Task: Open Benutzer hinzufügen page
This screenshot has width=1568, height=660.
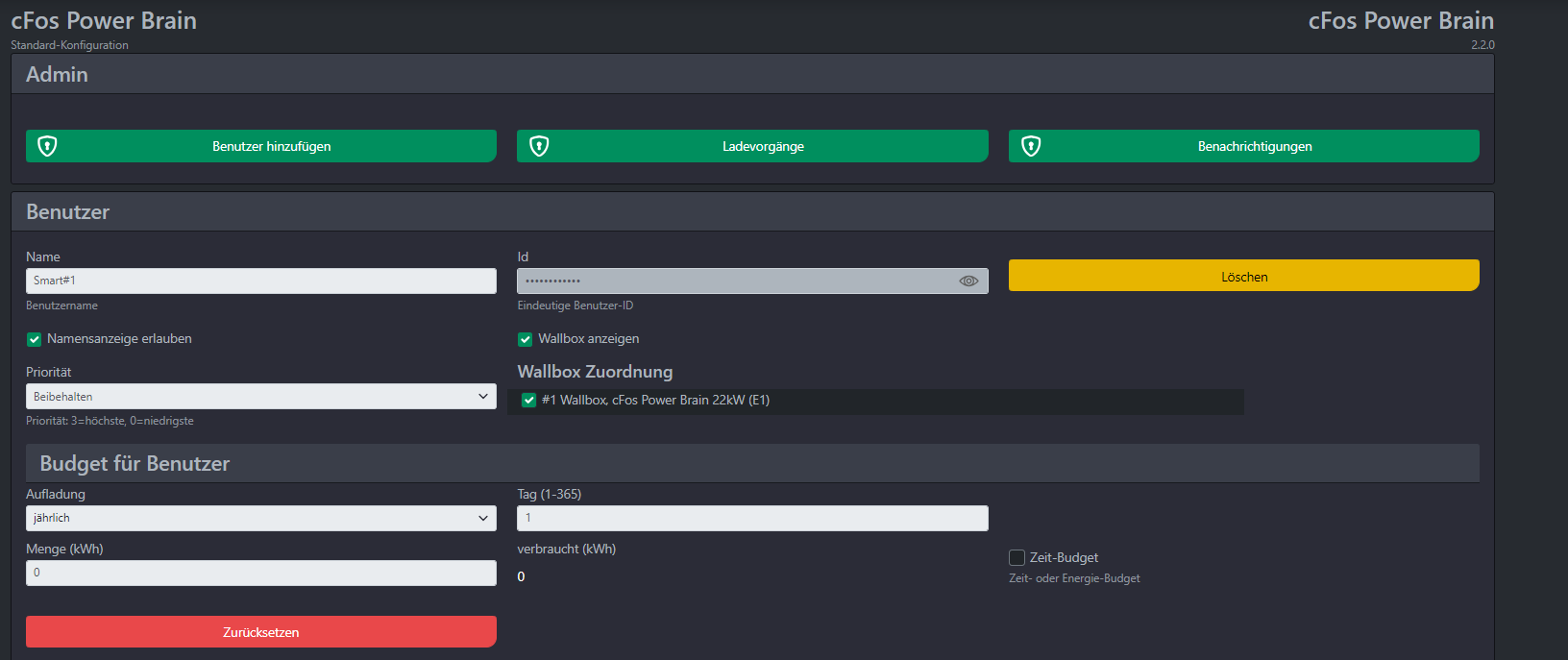Action: click(261, 146)
